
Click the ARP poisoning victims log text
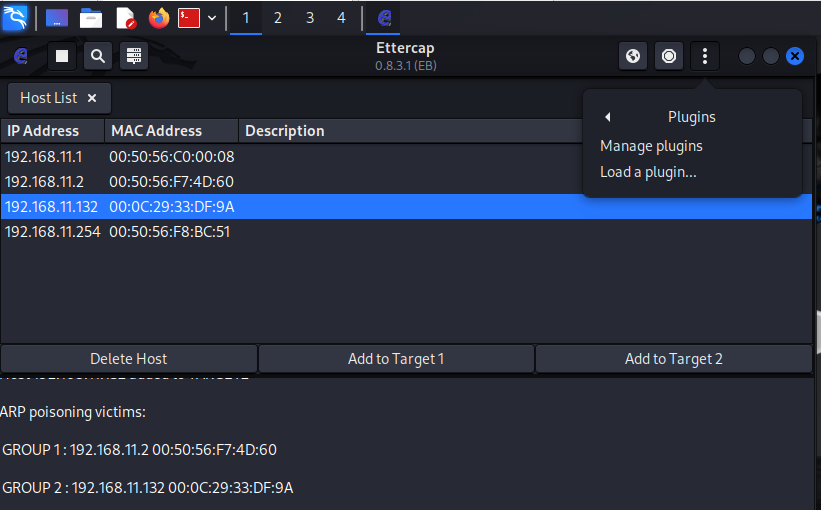pyautogui.click(x=73, y=412)
